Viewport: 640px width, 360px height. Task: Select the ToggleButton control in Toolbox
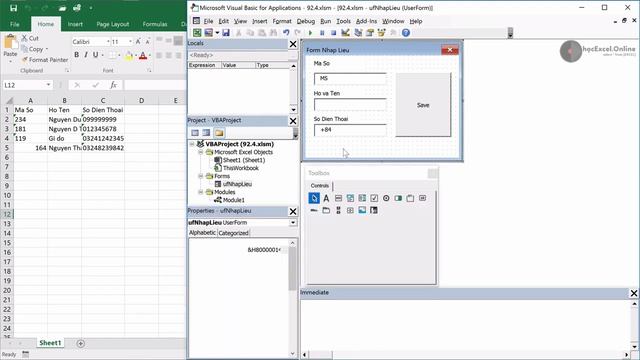(398, 198)
